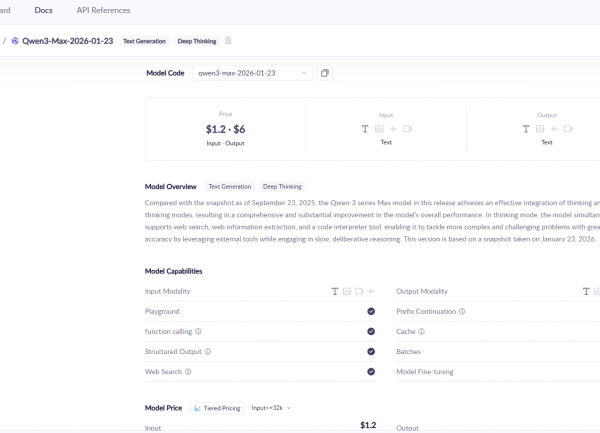Screen dimensions: 600x433
Task: Open API References in the top navigation
Action: click(x=103, y=10)
